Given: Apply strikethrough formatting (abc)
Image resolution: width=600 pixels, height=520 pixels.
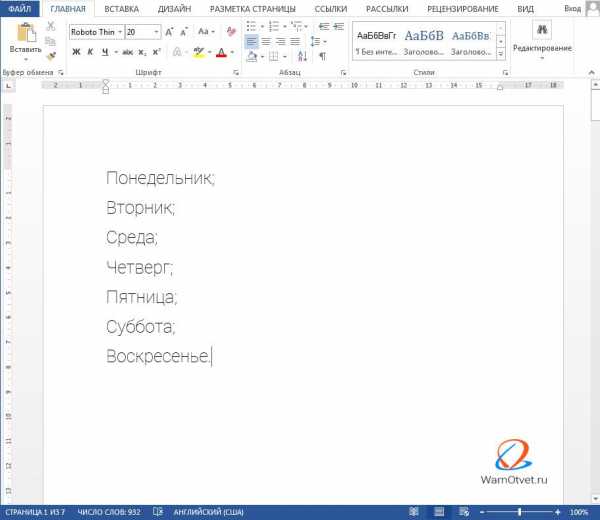Looking at the screenshot, I should pyautogui.click(x=127, y=52).
